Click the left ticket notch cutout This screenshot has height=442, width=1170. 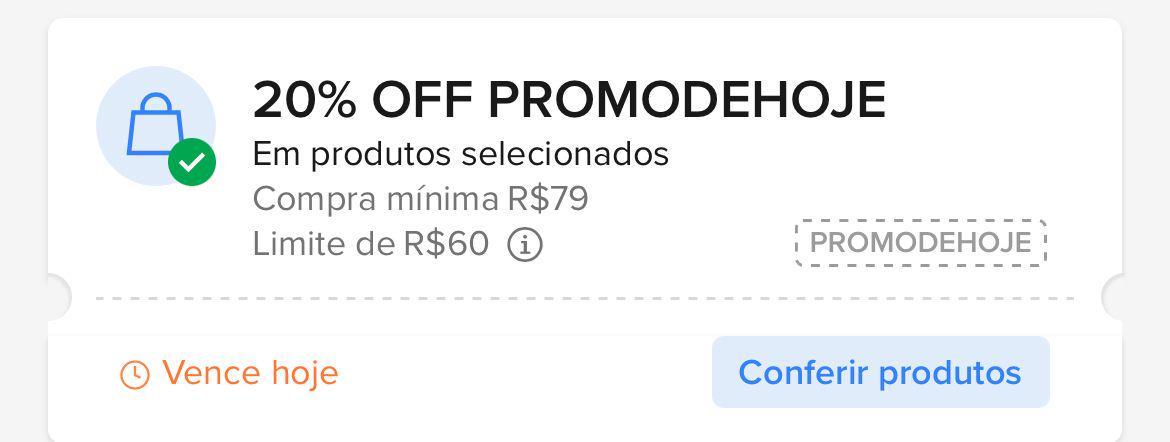tap(57, 297)
